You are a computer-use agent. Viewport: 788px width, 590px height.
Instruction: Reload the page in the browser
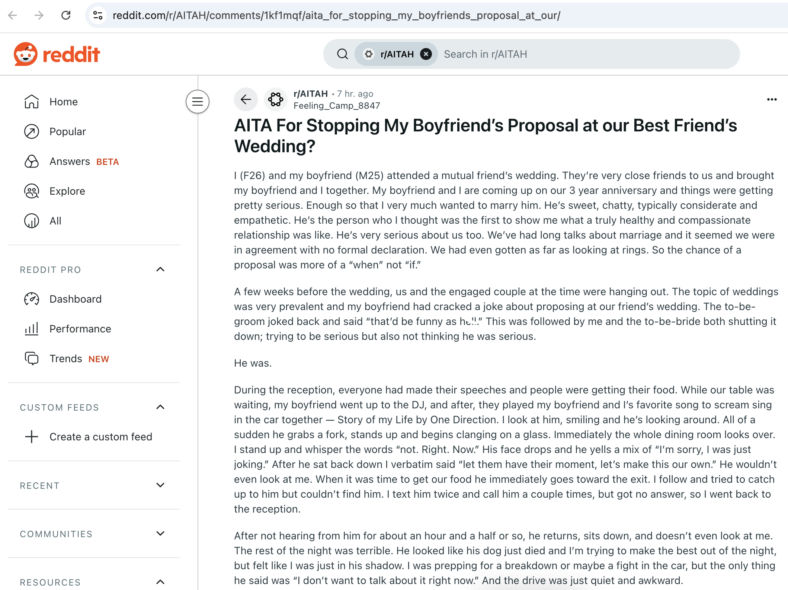pos(66,16)
